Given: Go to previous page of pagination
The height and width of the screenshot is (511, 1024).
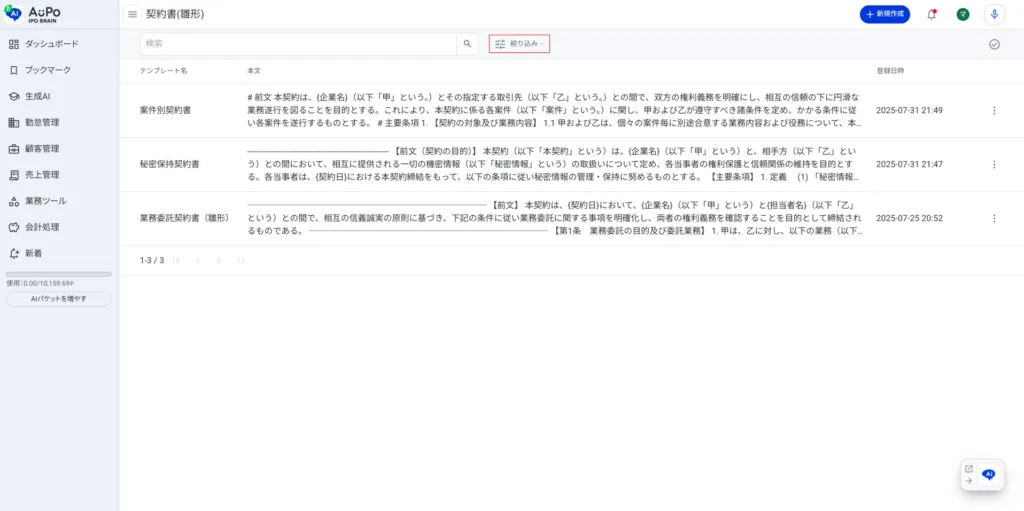Looking at the screenshot, I should pyautogui.click(x=197, y=260).
